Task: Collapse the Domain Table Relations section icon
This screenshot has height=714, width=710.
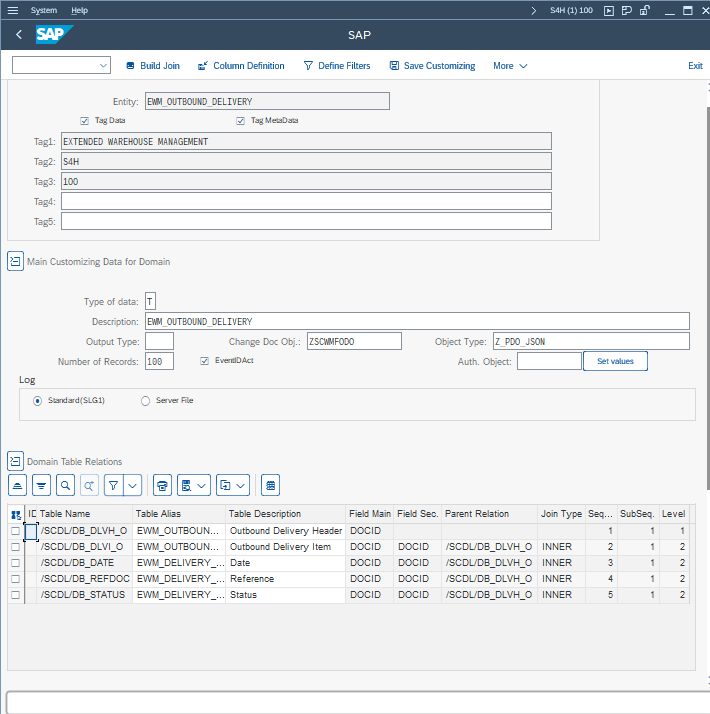Action: pyautogui.click(x=15, y=461)
